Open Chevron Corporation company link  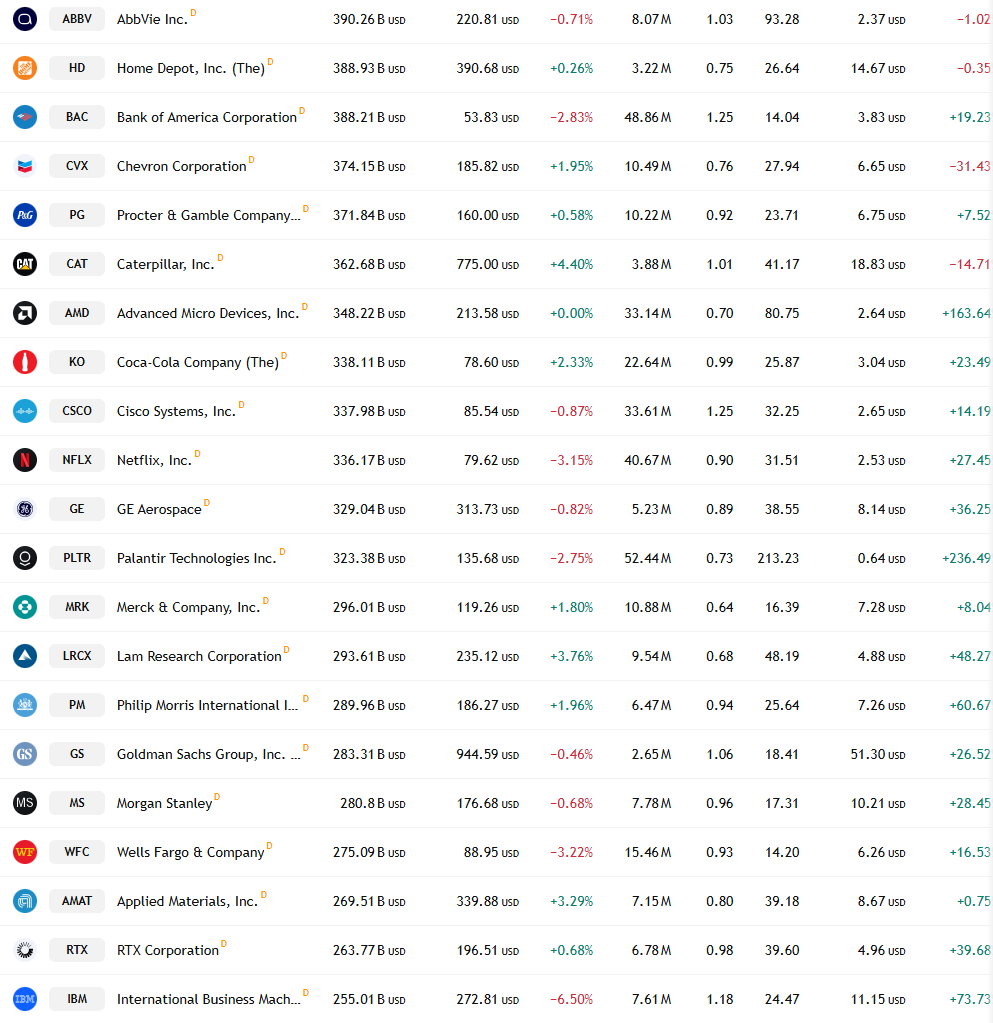click(x=181, y=166)
